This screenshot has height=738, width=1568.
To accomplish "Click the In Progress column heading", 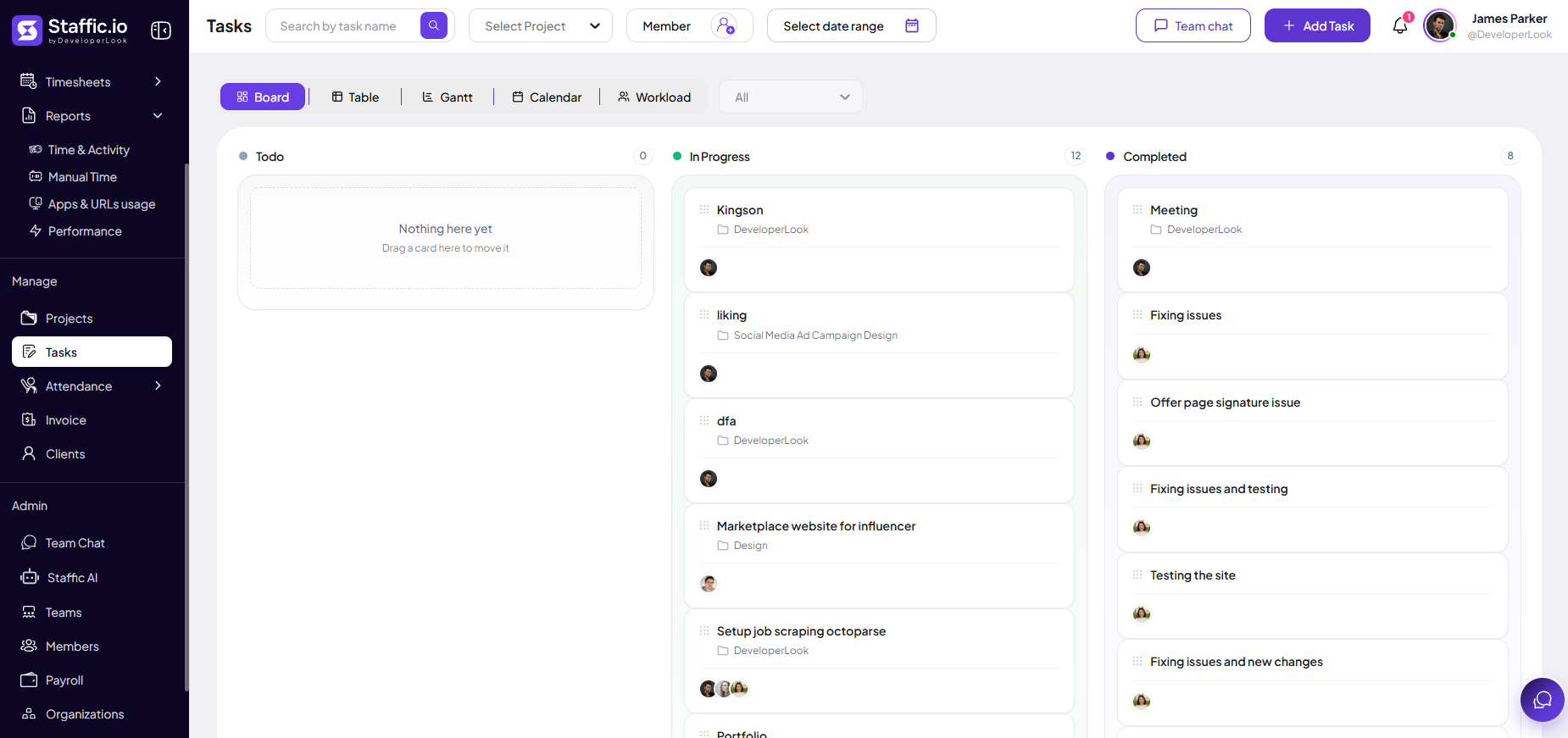I will [x=720, y=157].
